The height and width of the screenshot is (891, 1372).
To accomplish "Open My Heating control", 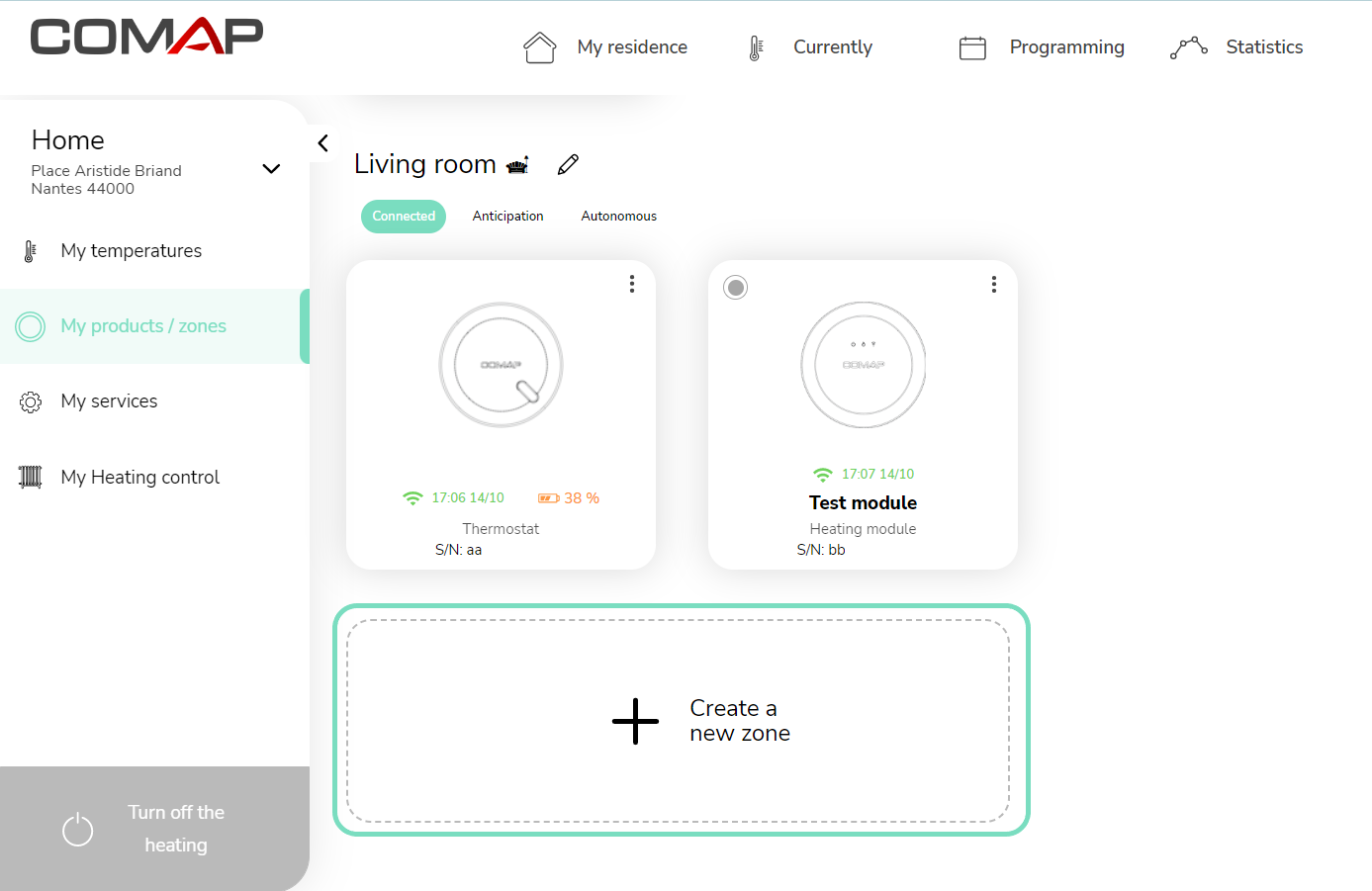I will (140, 477).
